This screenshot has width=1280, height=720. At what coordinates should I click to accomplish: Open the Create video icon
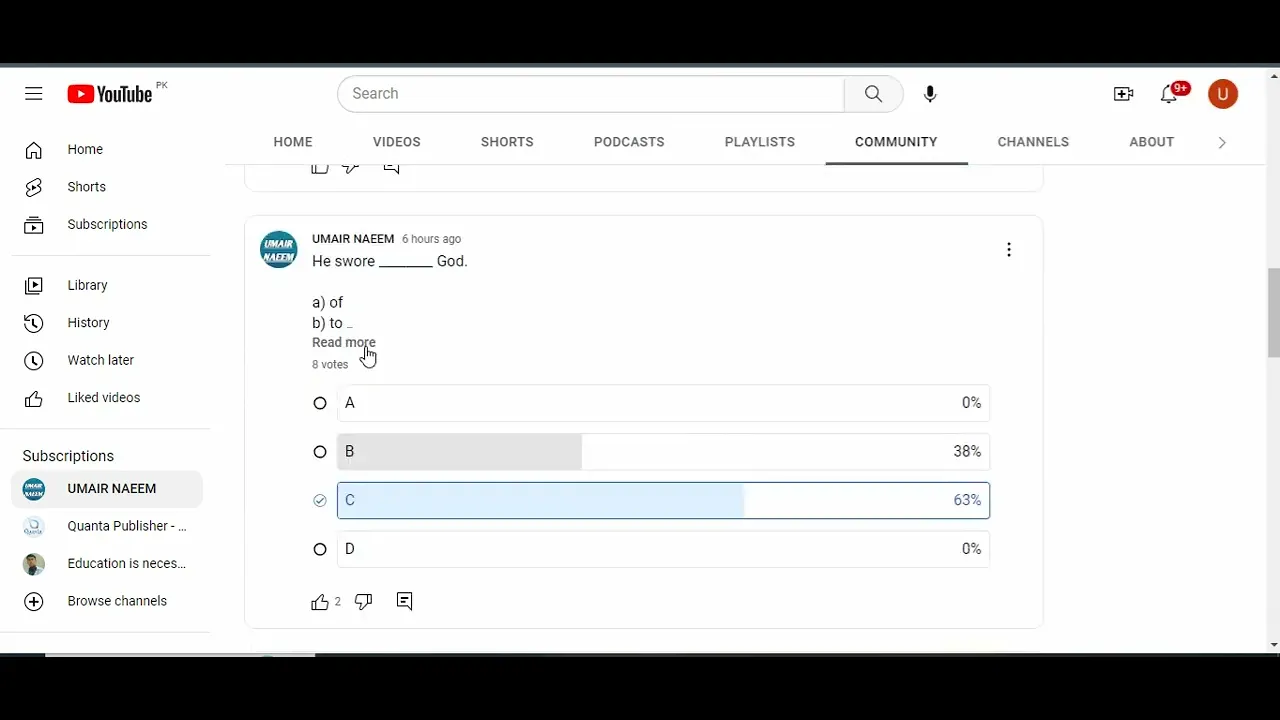tap(1123, 94)
